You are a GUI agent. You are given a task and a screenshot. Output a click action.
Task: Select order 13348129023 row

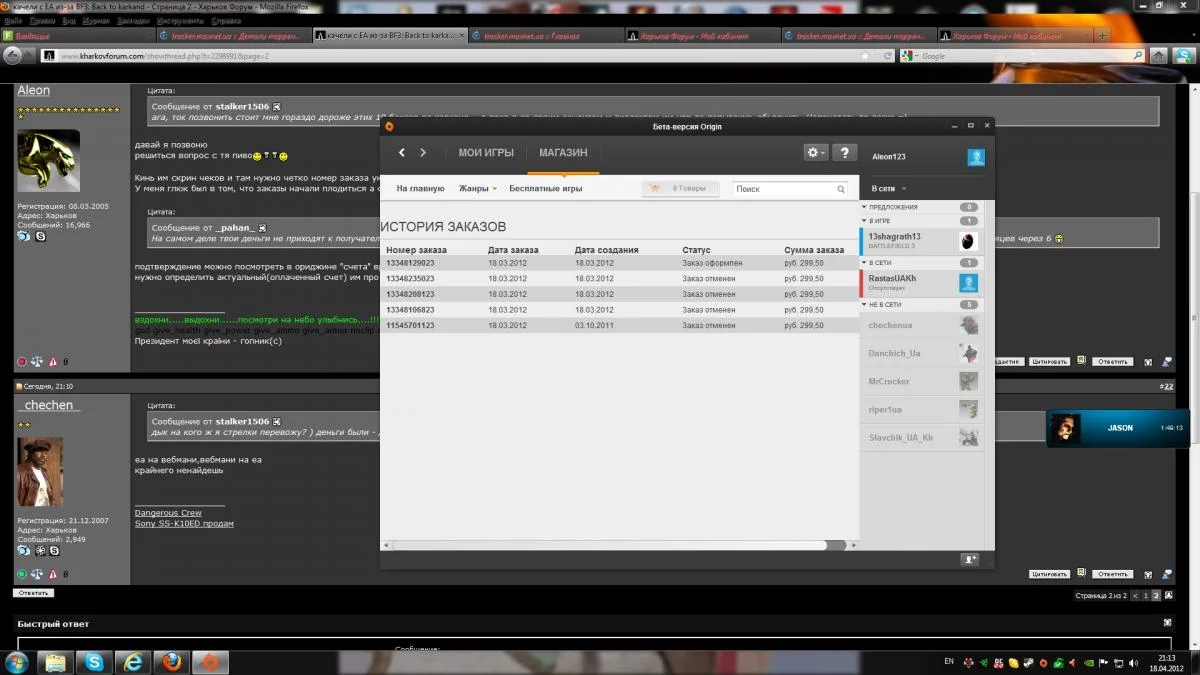[x=619, y=262]
